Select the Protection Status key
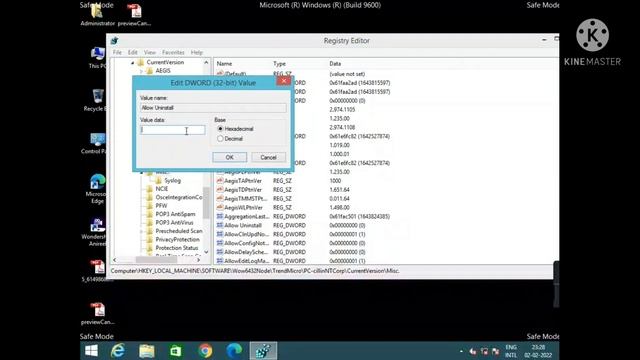Viewport: 640px width, 360px height. pyautogui.click(x=177, y=248)
